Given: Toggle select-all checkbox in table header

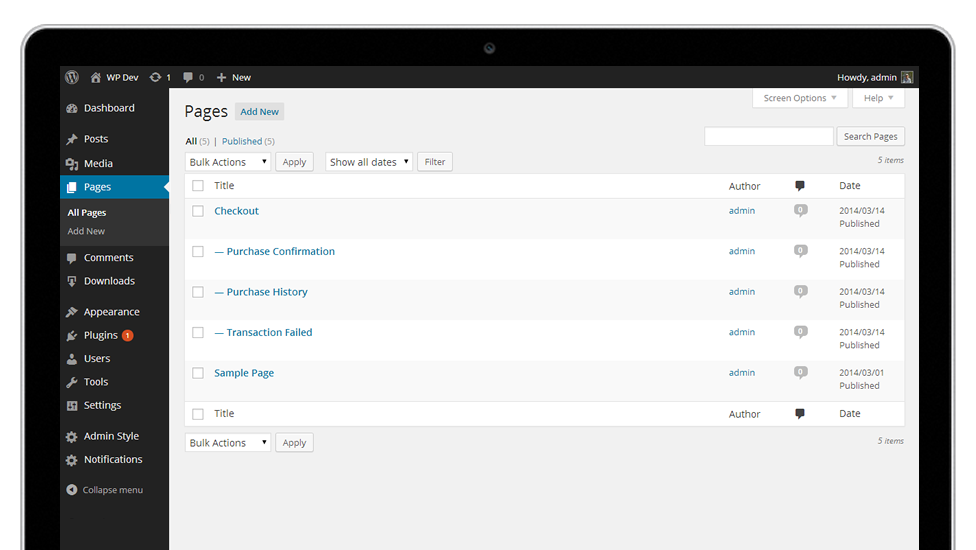Looking at the screenshot, I should coord(198,186).
